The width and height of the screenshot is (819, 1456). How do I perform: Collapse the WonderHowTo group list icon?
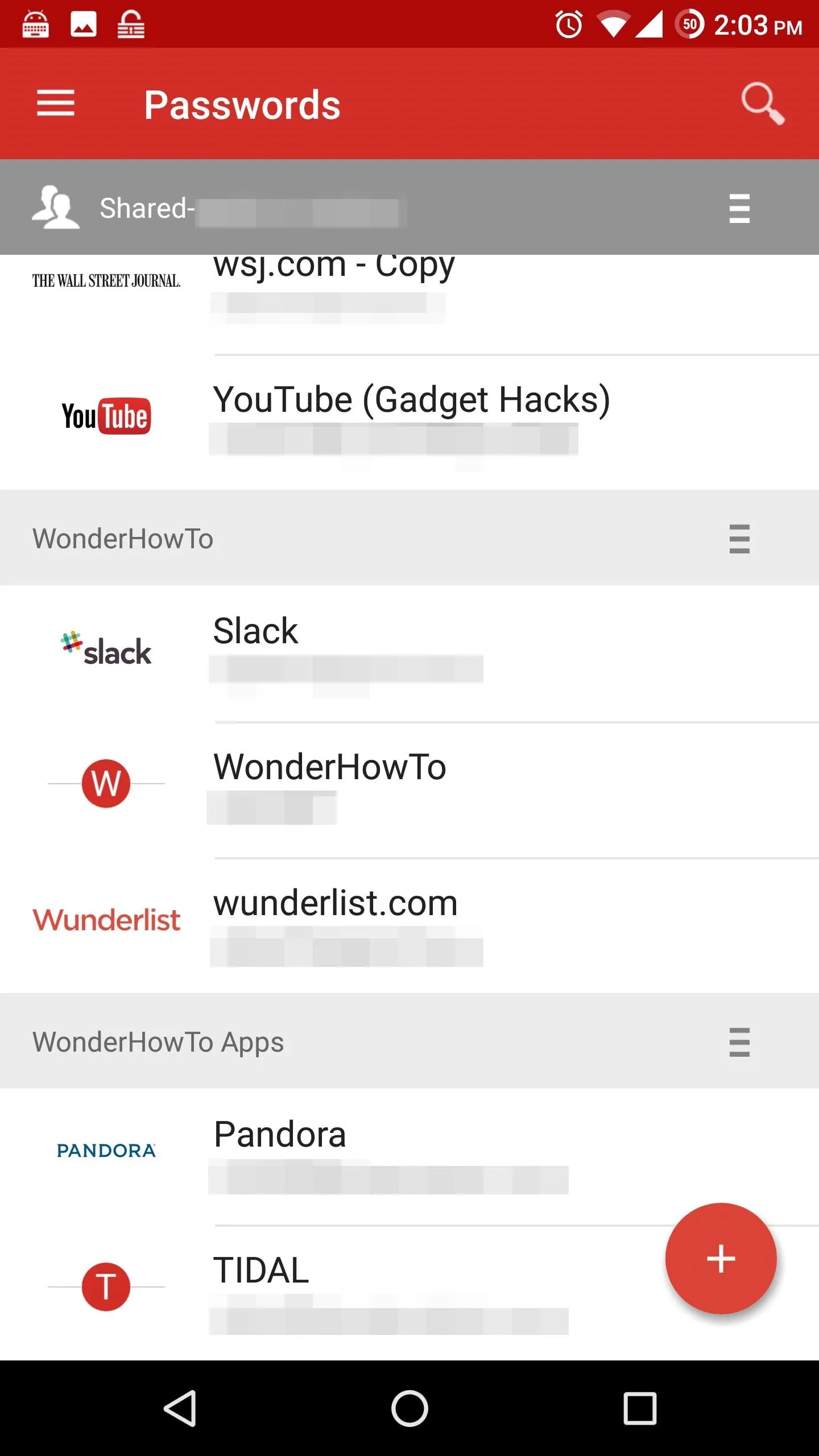(739, 539)
